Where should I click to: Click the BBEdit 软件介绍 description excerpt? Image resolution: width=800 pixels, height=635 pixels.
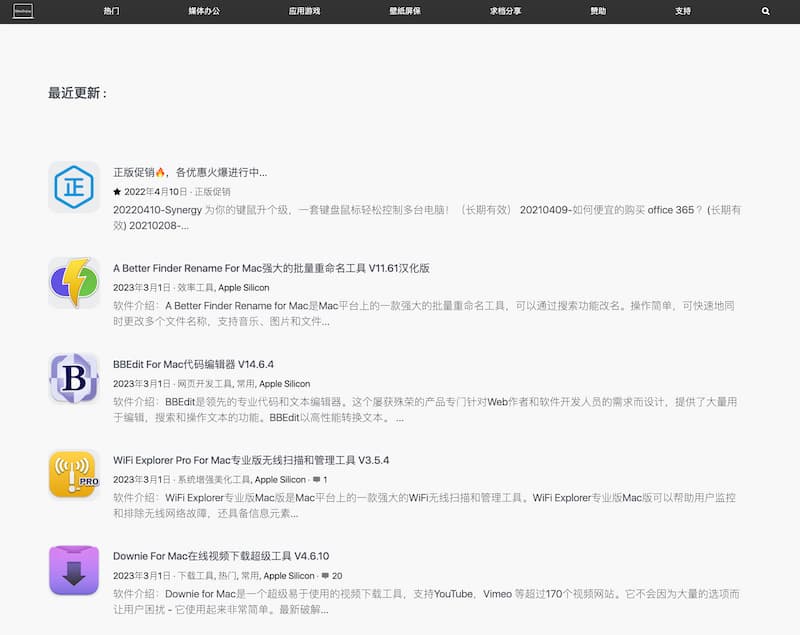(425, 410)
